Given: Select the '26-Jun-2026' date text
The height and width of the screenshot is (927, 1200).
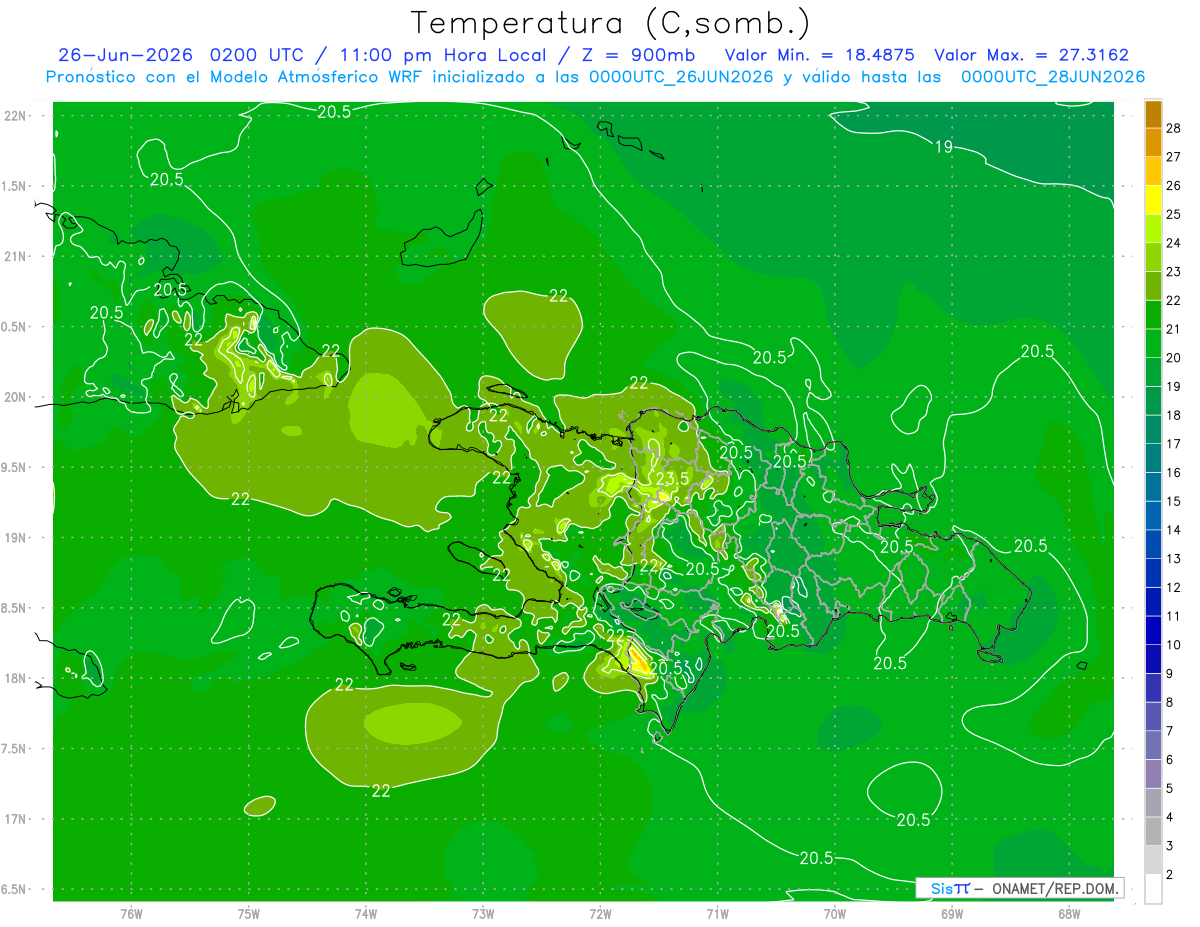Looking at the screenshot, I should pyautogui.click(x=126, y=54).
